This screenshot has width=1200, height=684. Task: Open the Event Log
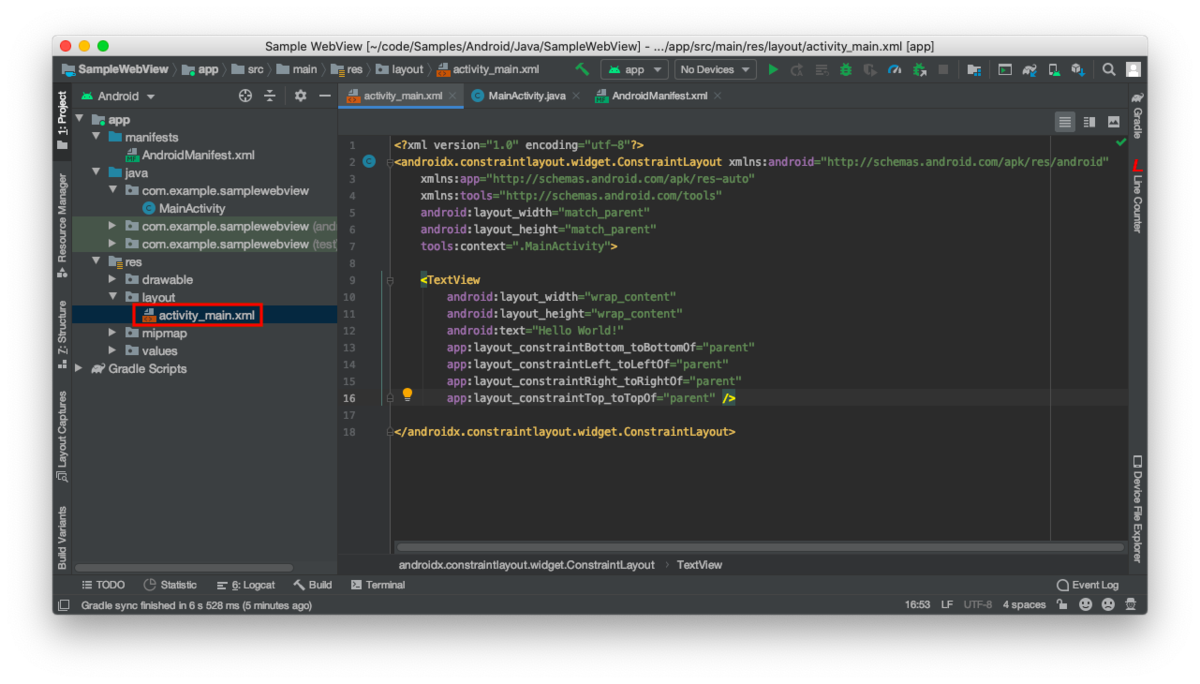[x=1087, y=585]
